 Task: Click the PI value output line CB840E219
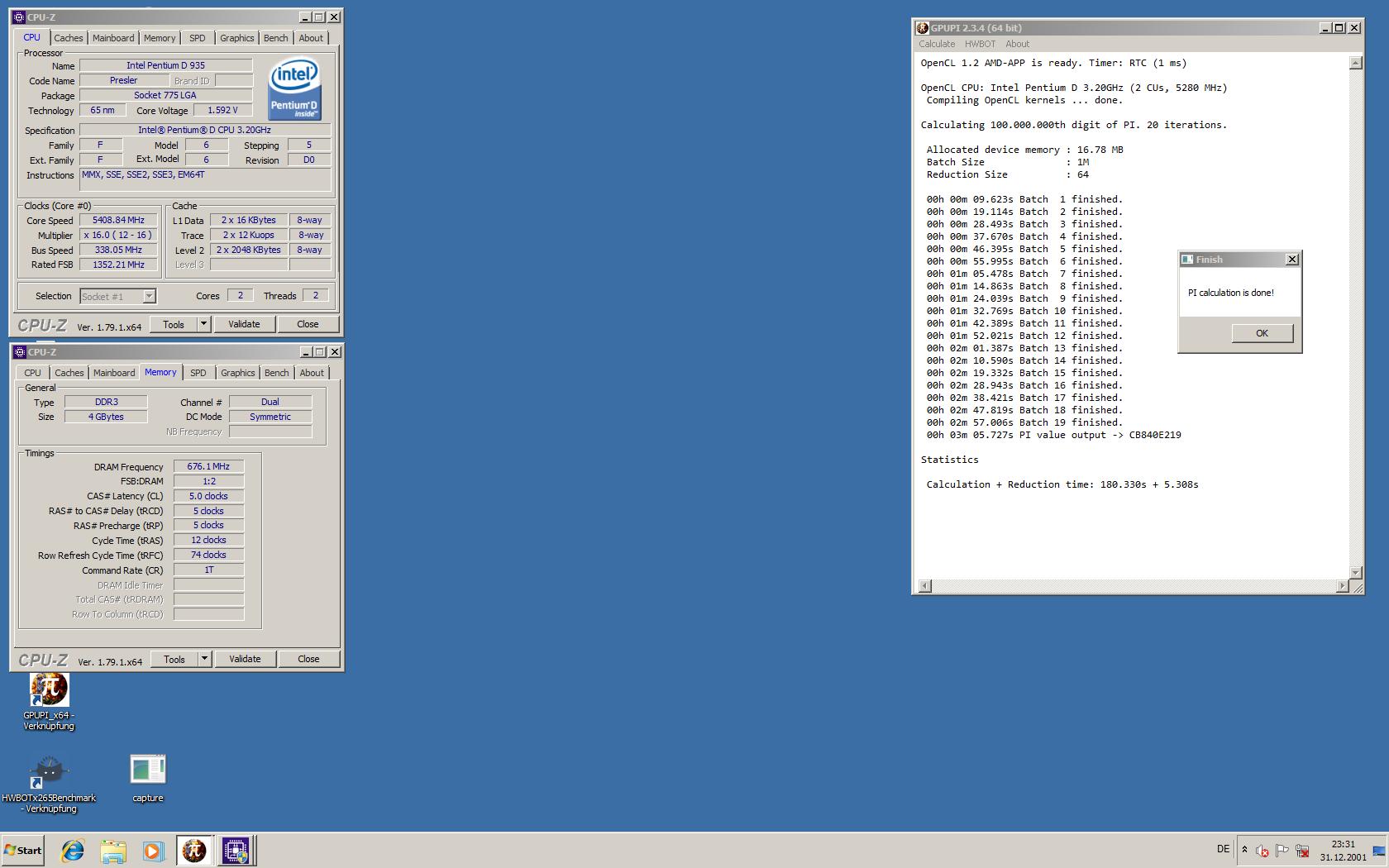[x=1053, y=435]
